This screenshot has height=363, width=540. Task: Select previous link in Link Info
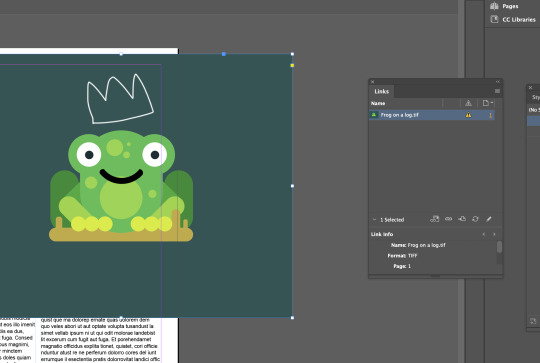click(x=484, y=234)
